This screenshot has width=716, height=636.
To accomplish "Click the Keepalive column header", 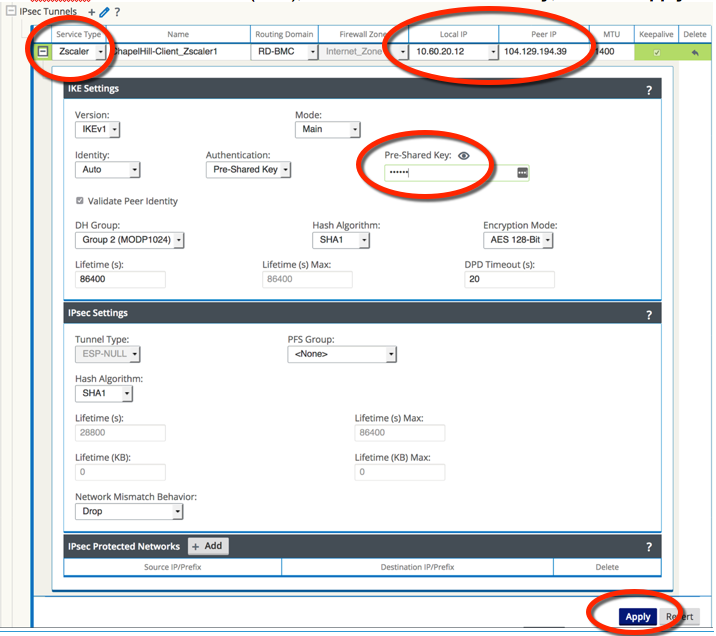I will tap(656, 34).
